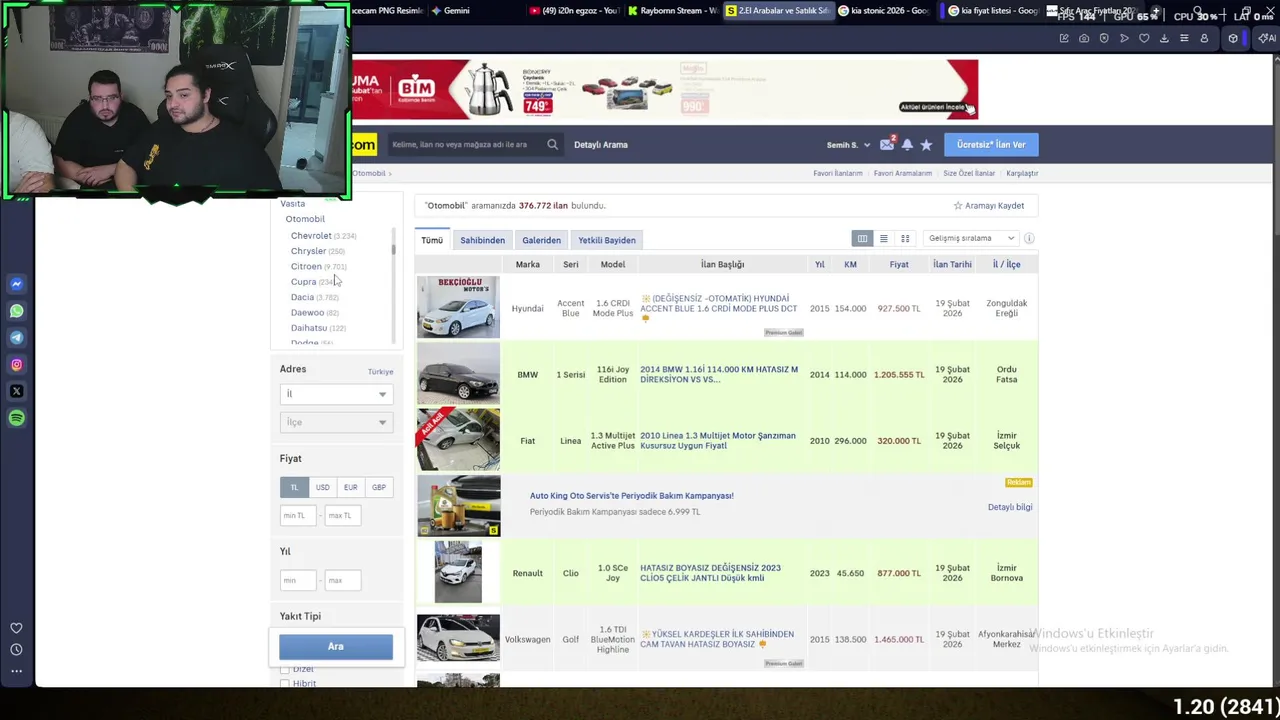Click Ücretsiz İlan Ver button
The width and height of the screenshot is (1280, 720).
(991, 144)
